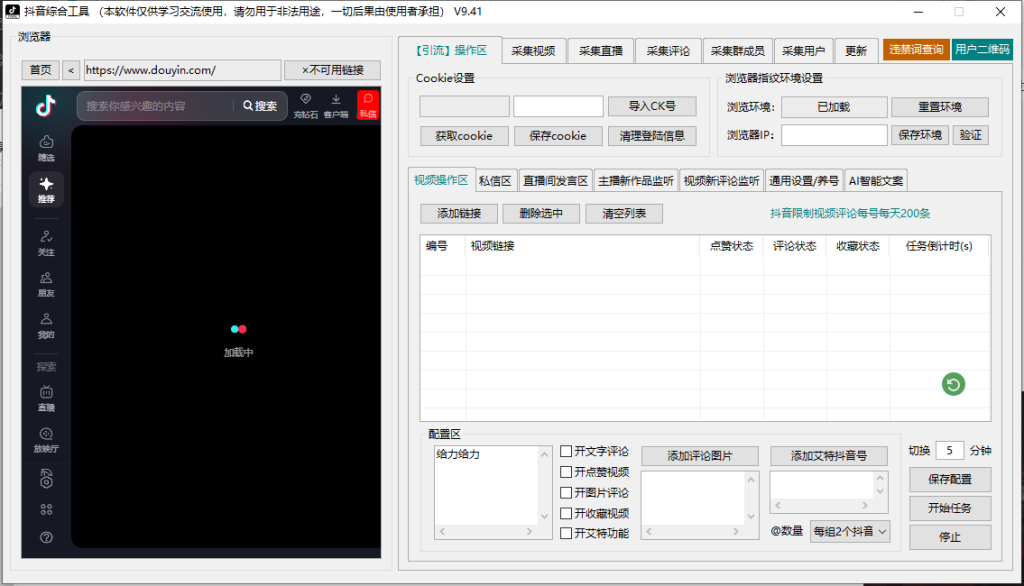Click the 搜索 magnifier in Douyin search bar
Screen dimensions: 1024x586
[251, 107]
